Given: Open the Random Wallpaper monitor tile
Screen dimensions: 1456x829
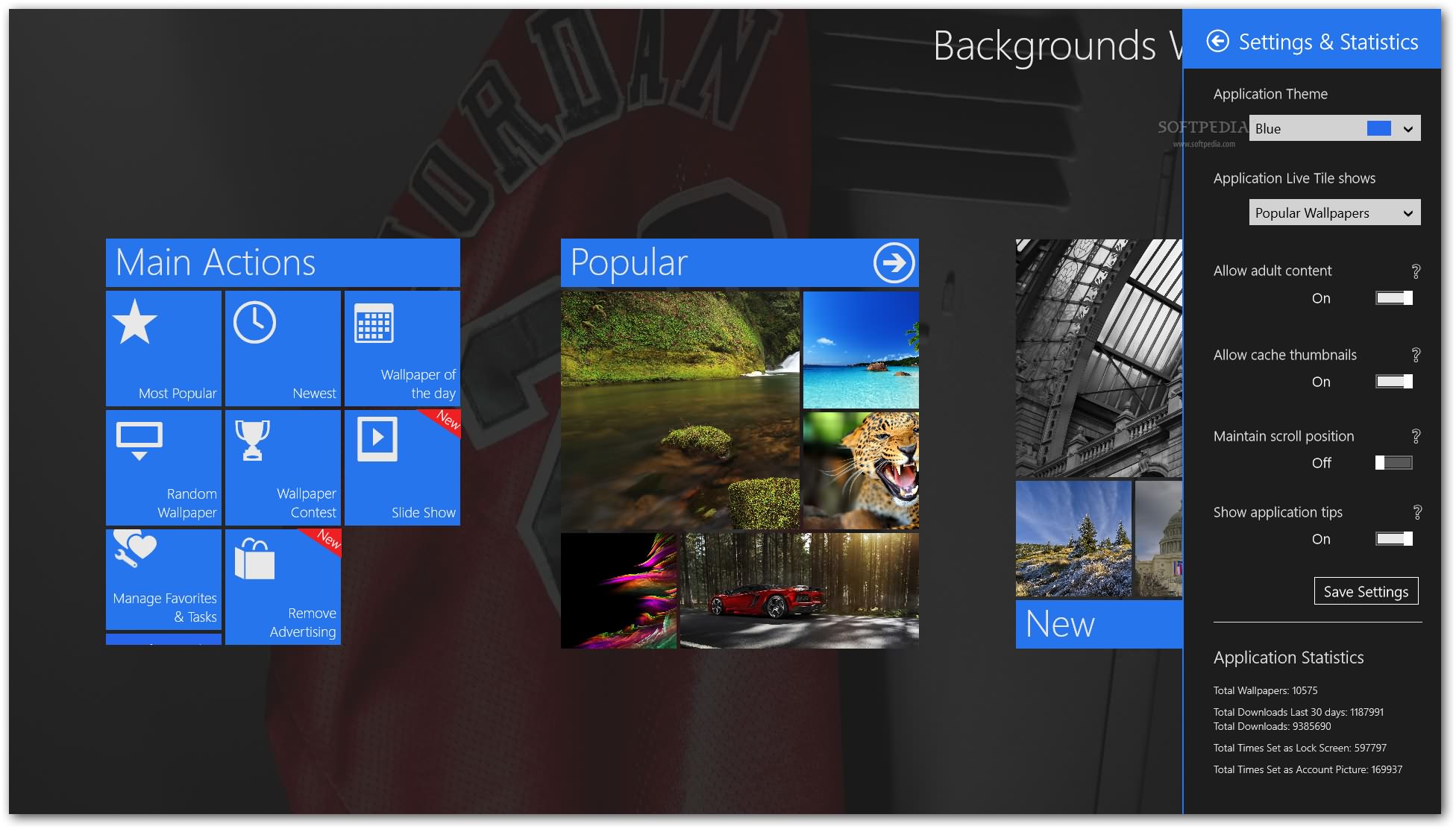Looking at the screenshot, I should (x=163, y=467).
